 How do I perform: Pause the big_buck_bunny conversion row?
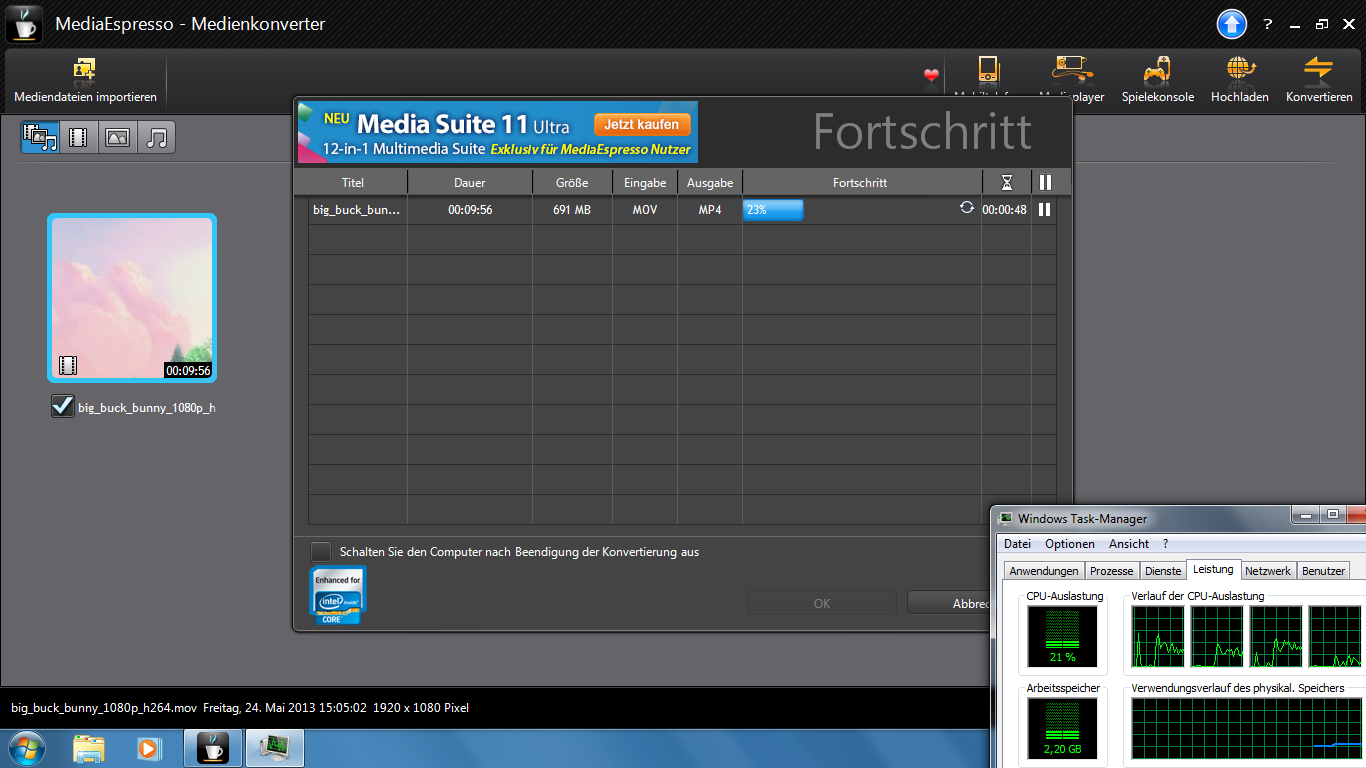1044,210
